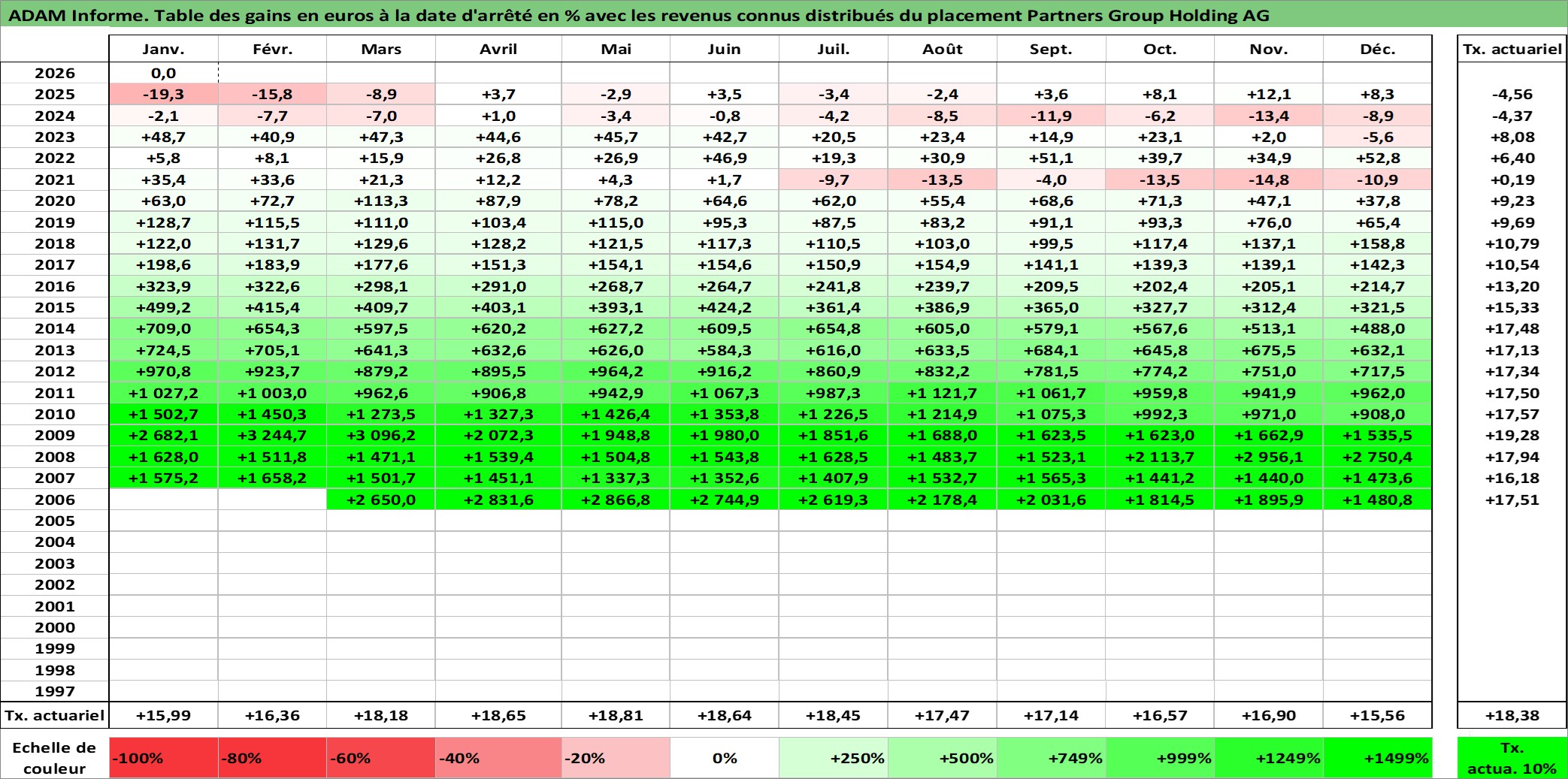Select the +18,38 overall actuarial rate
1568x779 pixels.
click(x=1512, y=715)
